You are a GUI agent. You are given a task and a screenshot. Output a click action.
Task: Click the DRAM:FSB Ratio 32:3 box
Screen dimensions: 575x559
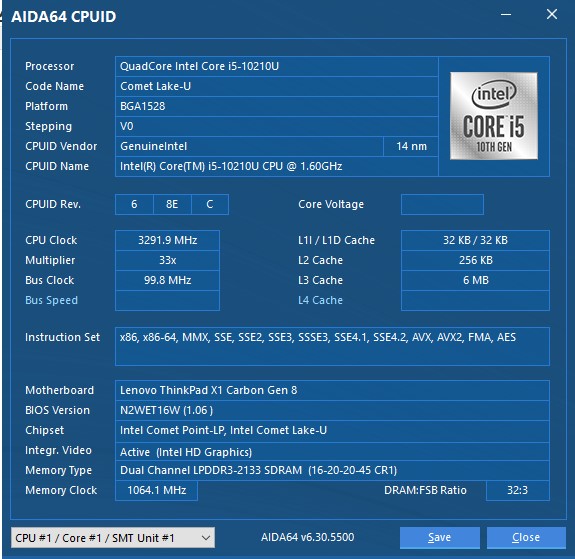[518, 490]
